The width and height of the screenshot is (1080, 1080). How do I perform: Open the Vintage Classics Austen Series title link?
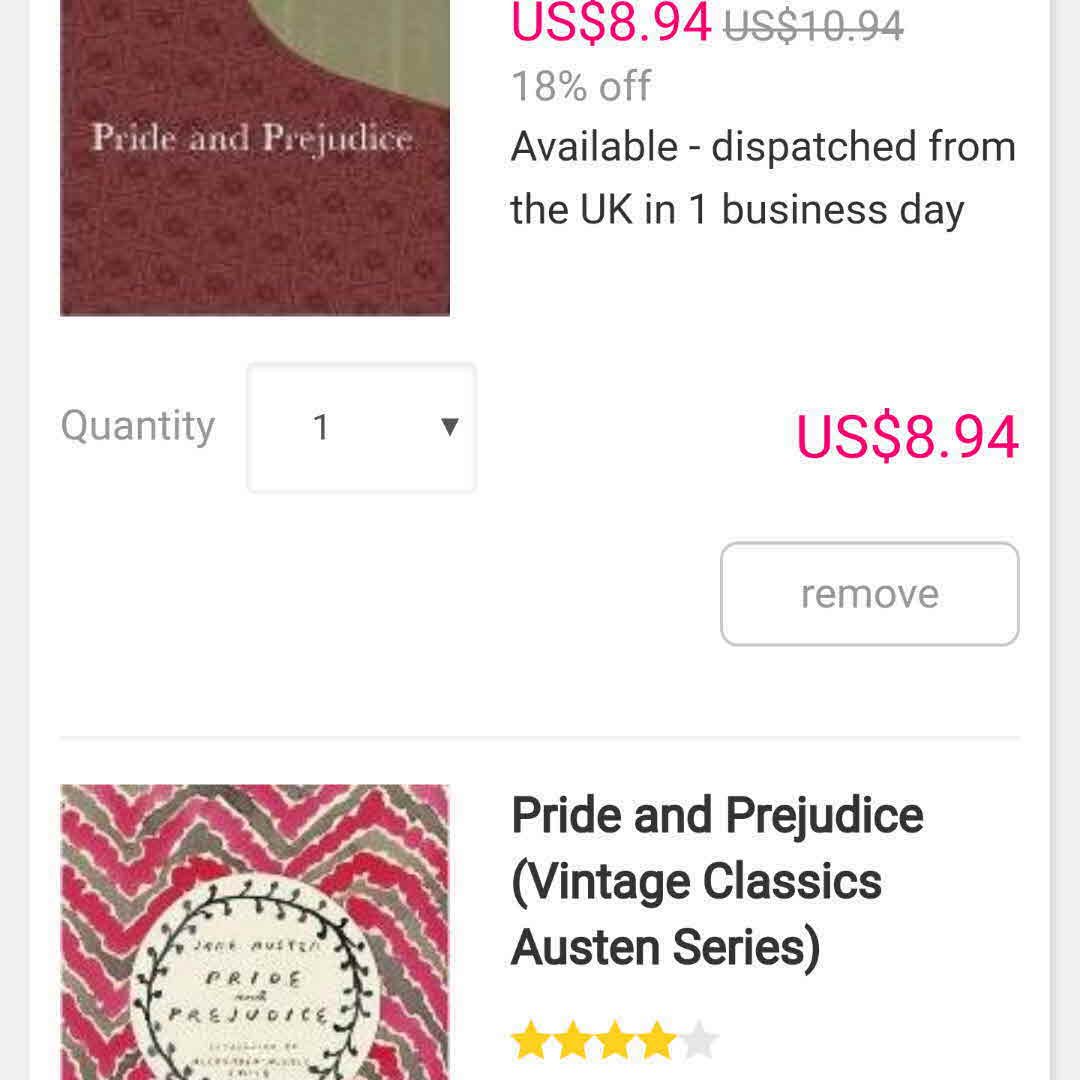click(x=716, y=881)
